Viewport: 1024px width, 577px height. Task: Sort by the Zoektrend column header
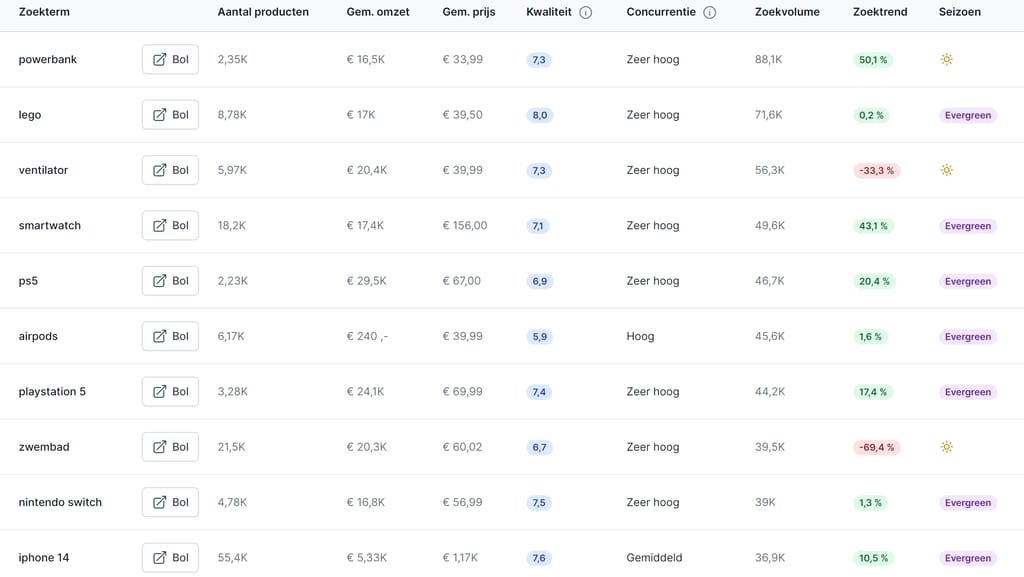coord(880,12)
